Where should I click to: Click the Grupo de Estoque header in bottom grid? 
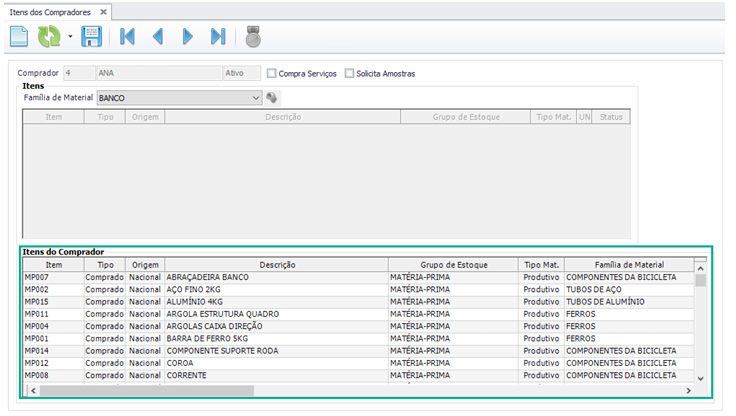point(453,265)
